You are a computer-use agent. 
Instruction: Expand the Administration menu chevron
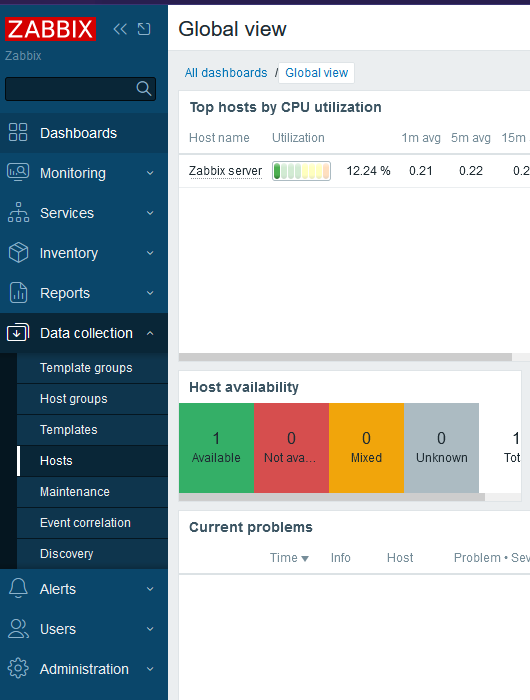[x=150, y=669]
